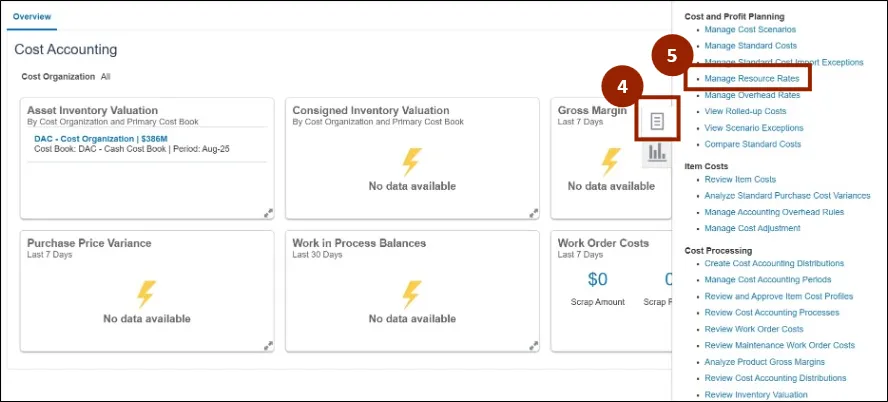Open DAC - Cost Organization link
This screenshot has height=402, width=888.
pos(102,138)
